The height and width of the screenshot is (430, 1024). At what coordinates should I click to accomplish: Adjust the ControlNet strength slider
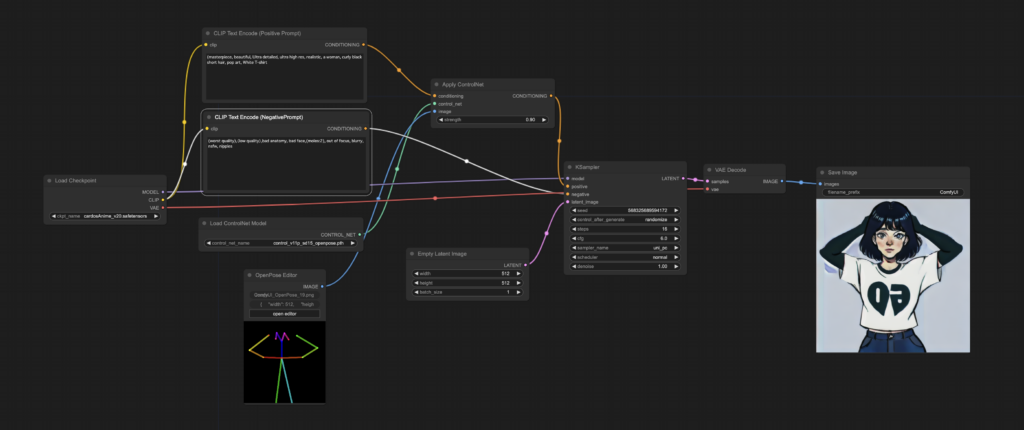(492, 120)
